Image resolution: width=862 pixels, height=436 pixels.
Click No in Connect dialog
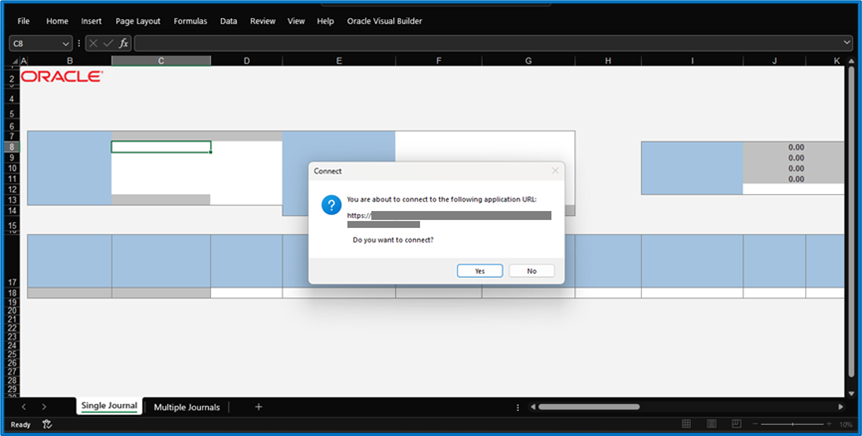[x=532, y=271]
